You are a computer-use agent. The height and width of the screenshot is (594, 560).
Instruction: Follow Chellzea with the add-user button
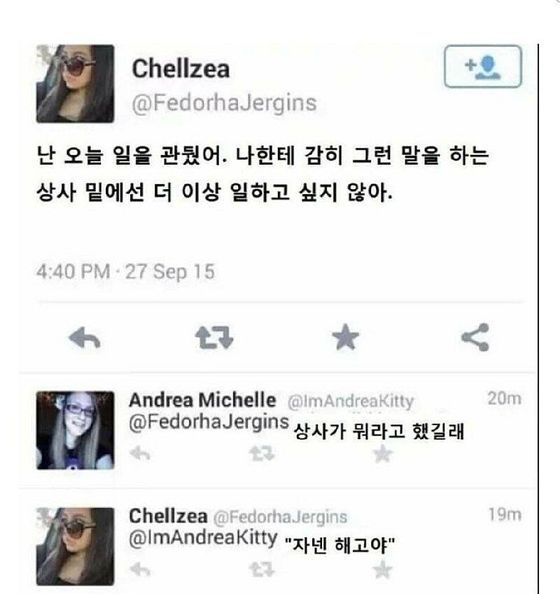[x=483, y=66]
